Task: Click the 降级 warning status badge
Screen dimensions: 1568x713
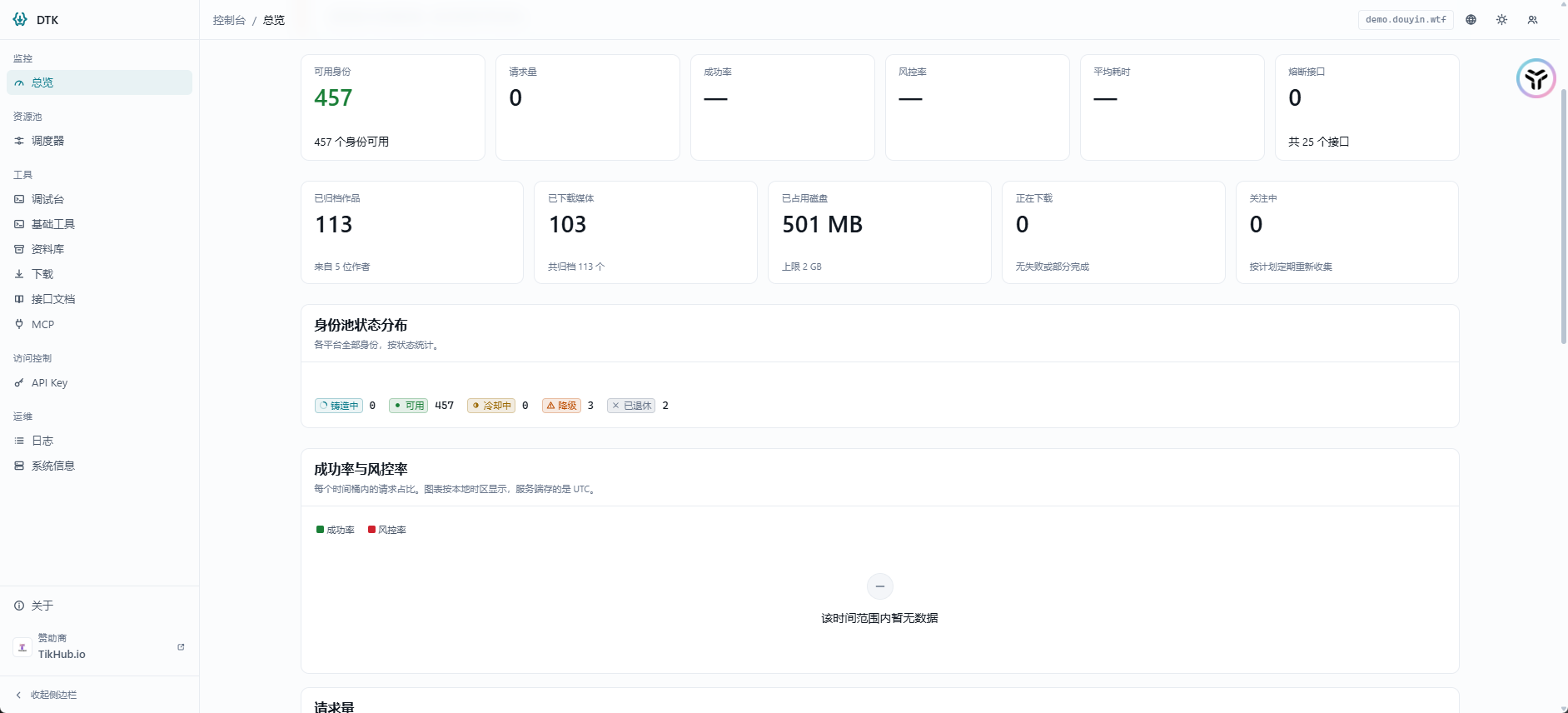Action: coord(561,406)
